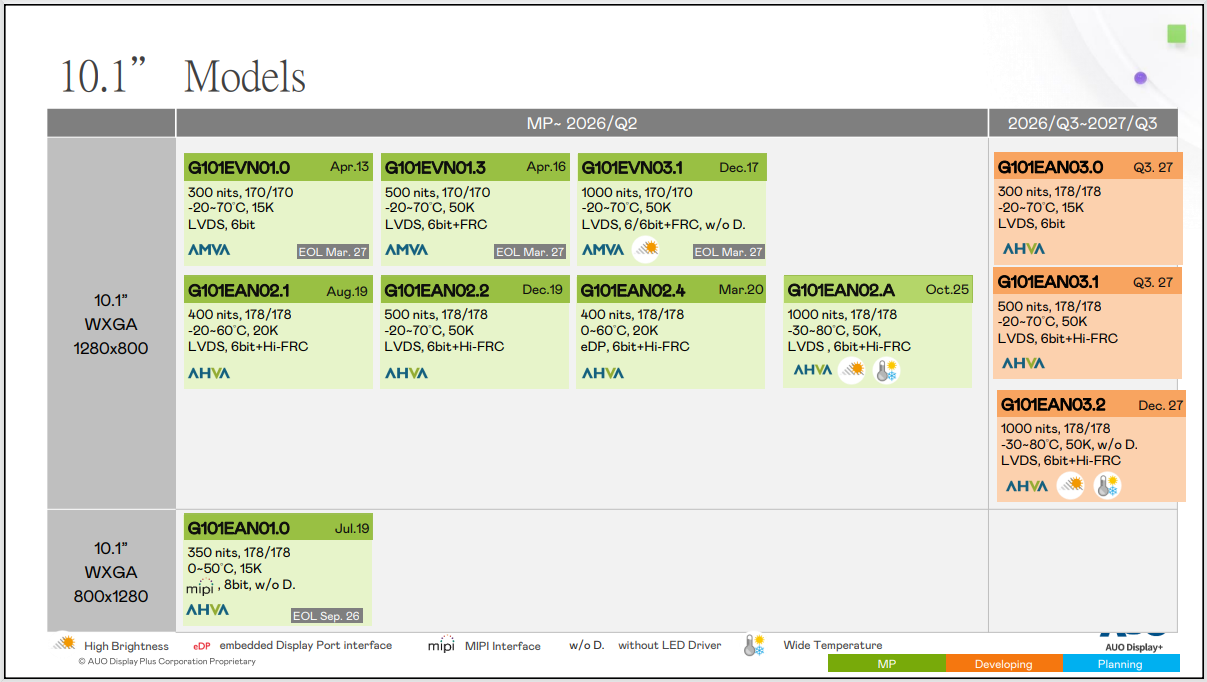Viewport: 1207px width, 682px height.
Task: Click the G101EAN01.0 model title
Action: click(x=238, y=528)
